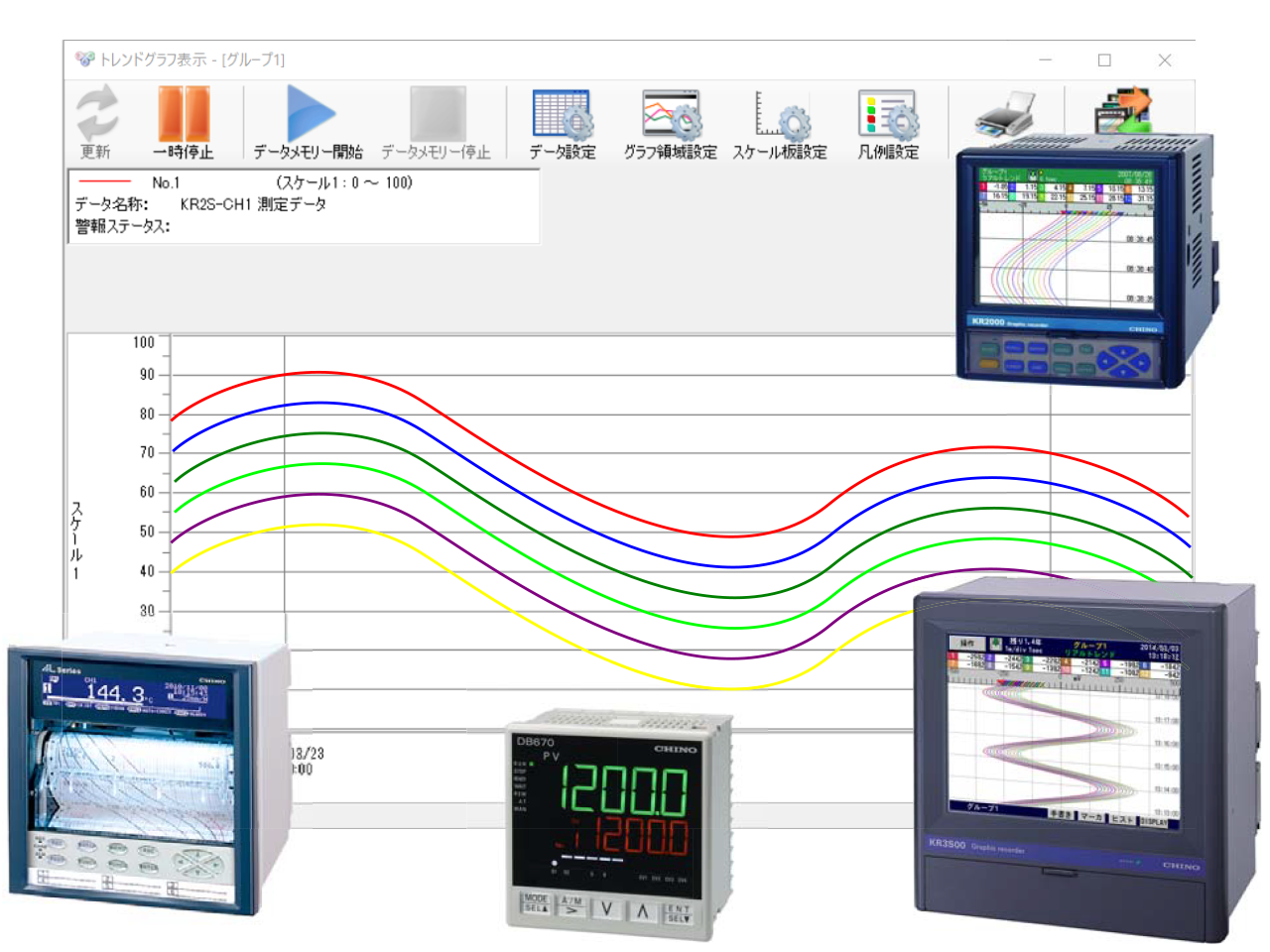Select the red No.1 legend line sample

[x=104, y=182]
